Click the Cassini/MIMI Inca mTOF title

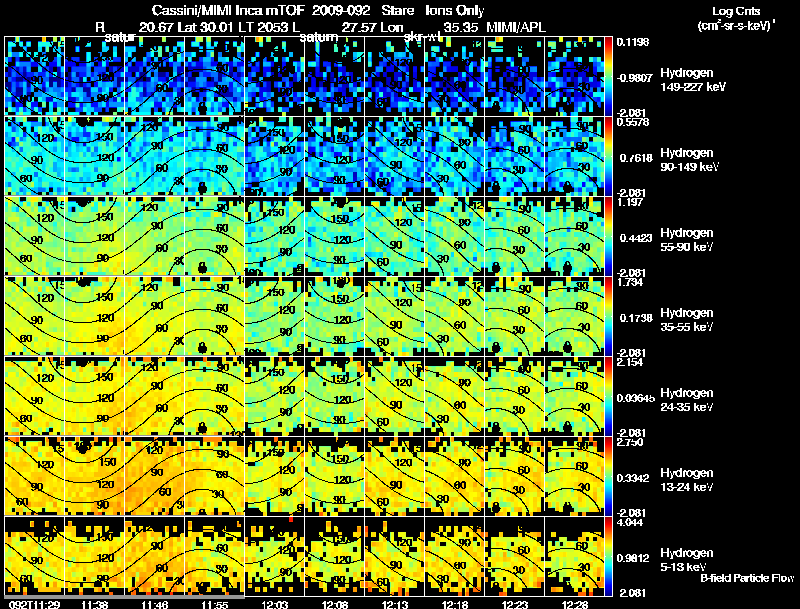tap(228, 10)
